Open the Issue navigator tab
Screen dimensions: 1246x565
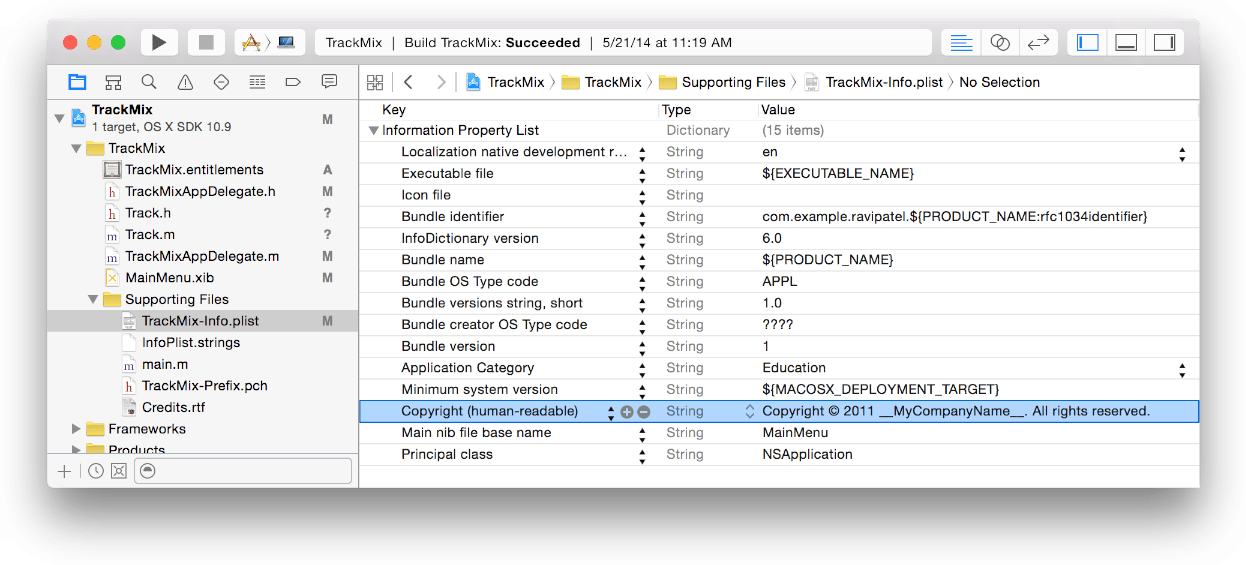pos(185,82)
